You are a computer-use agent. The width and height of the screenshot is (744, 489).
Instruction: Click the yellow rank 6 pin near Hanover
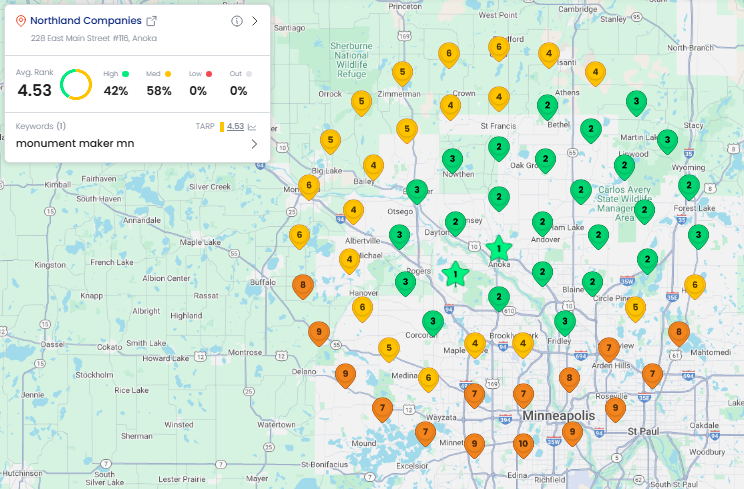[363, 307]
